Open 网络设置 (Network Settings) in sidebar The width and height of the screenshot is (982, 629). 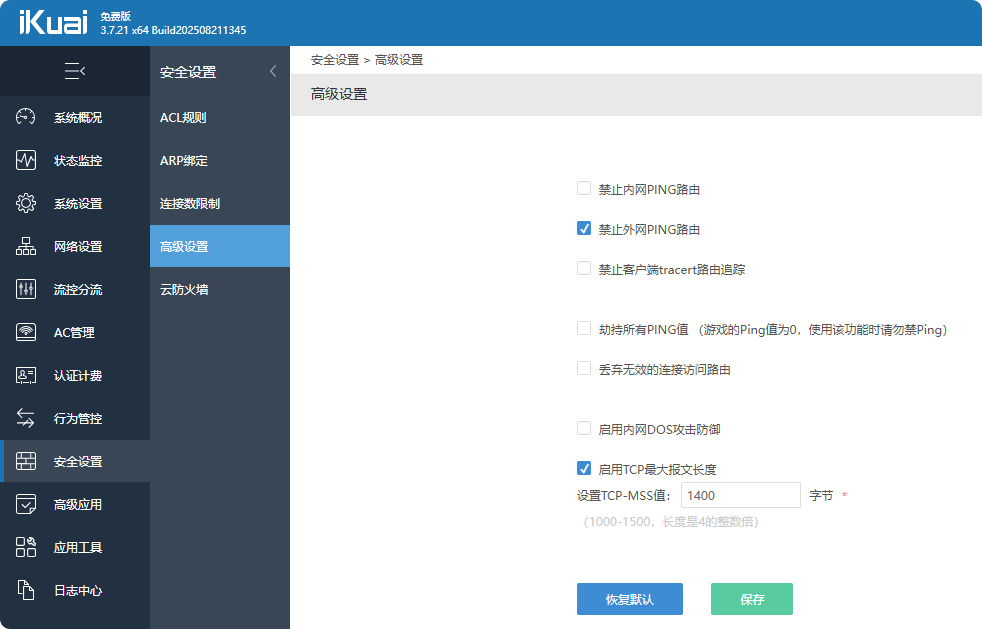(75, 246)
